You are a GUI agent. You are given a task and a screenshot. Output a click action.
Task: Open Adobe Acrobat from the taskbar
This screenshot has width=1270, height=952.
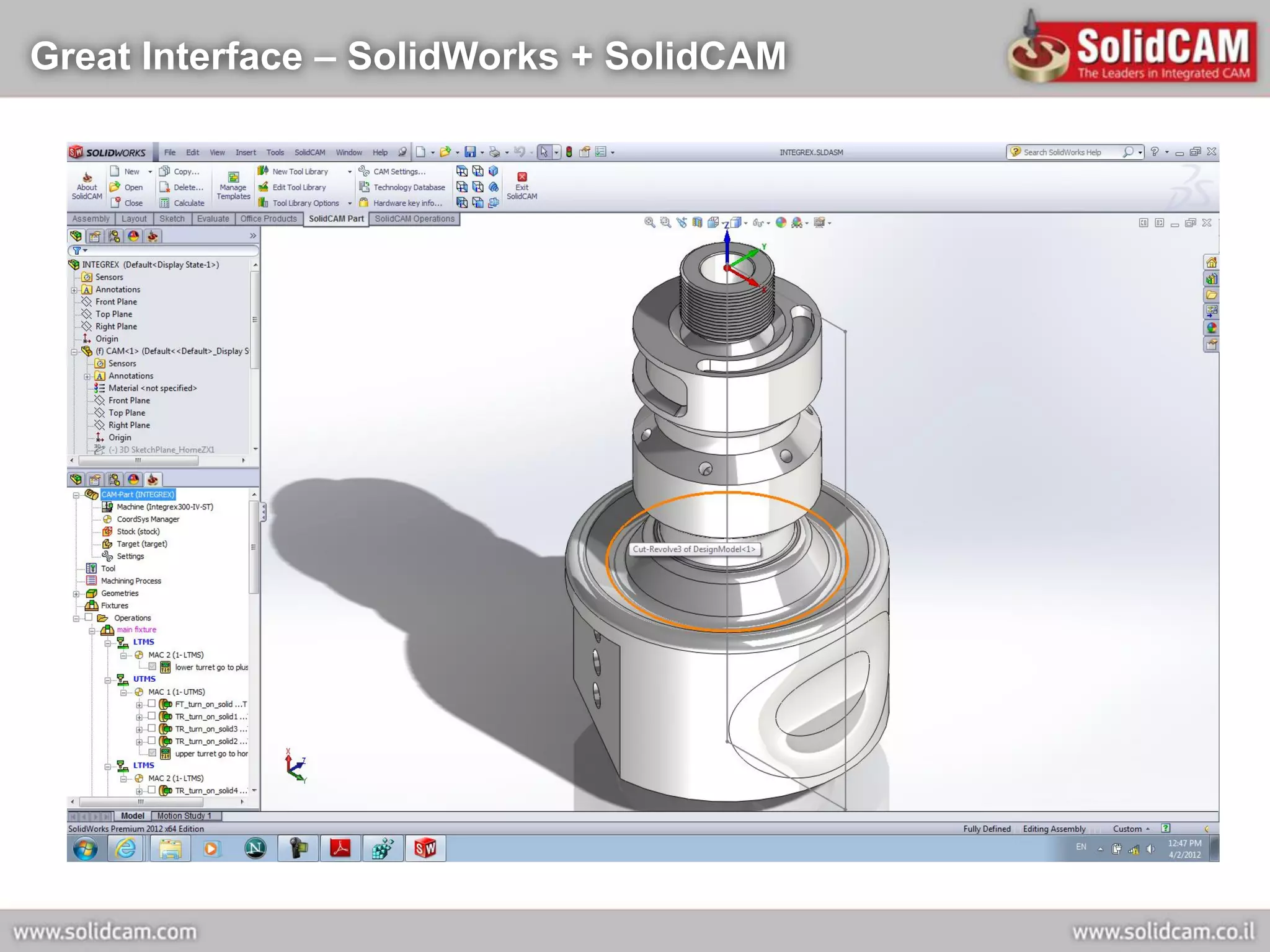340,848
